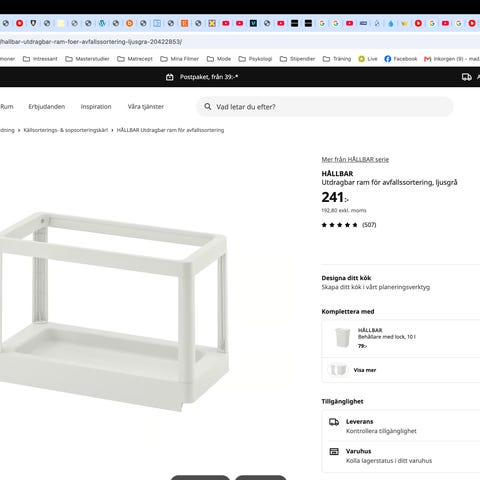
Task: Switch to the WordPress browser tab
Action: pos(102,23)
